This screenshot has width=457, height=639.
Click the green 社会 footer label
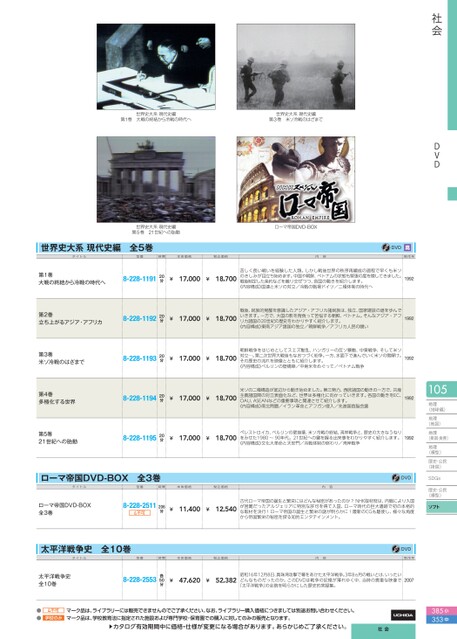[x=383, y=630]
